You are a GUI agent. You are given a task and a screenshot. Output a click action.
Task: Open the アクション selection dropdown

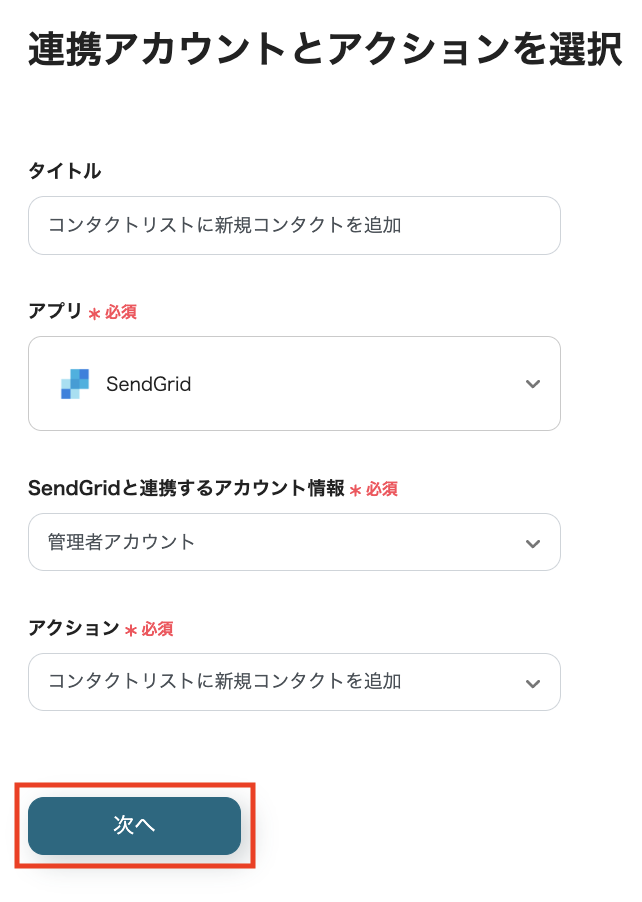pos(294,682)
